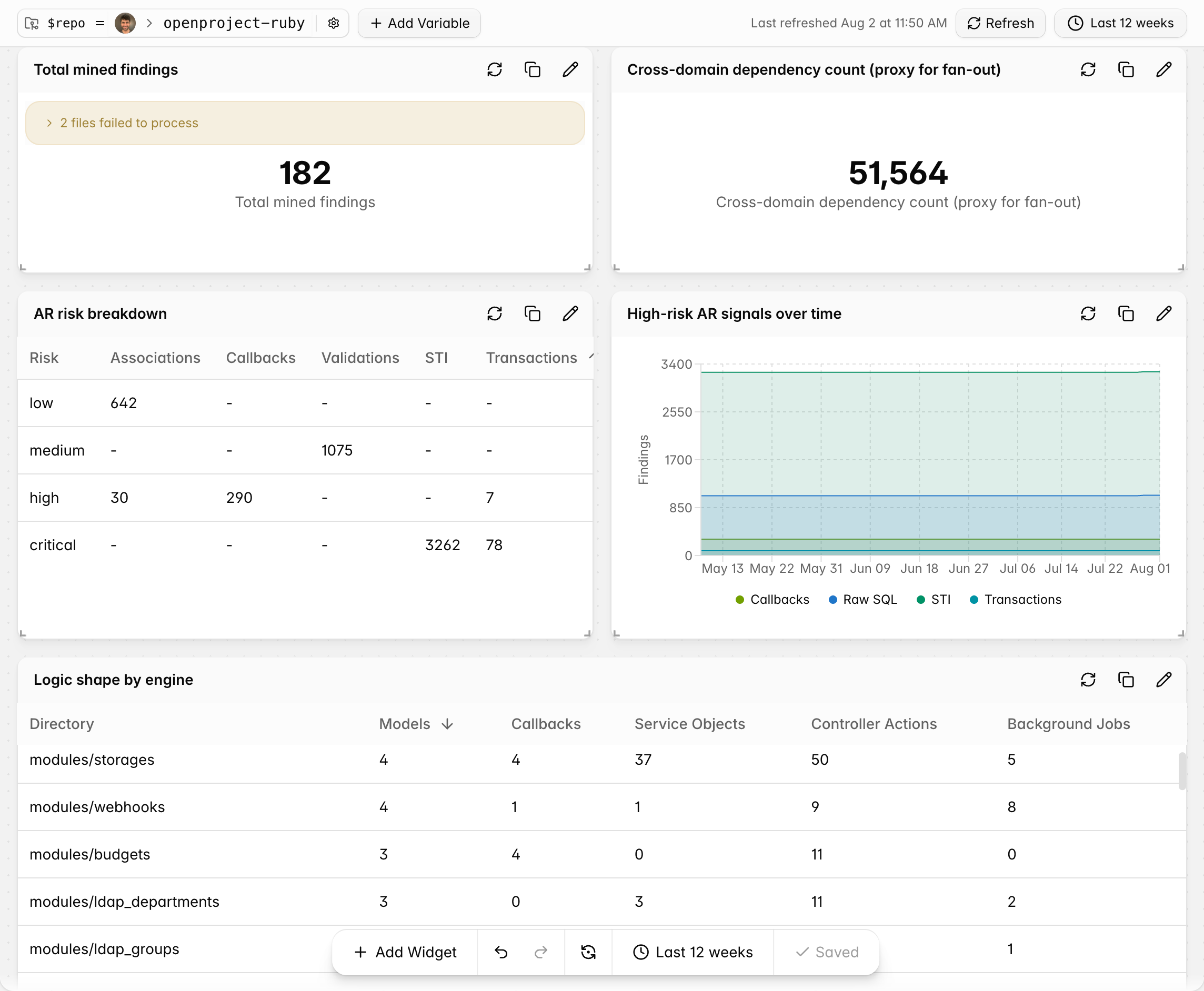Toggle STI series in chart legend
This screenshot has width=1204, height=991.
(x=934, y=600)
